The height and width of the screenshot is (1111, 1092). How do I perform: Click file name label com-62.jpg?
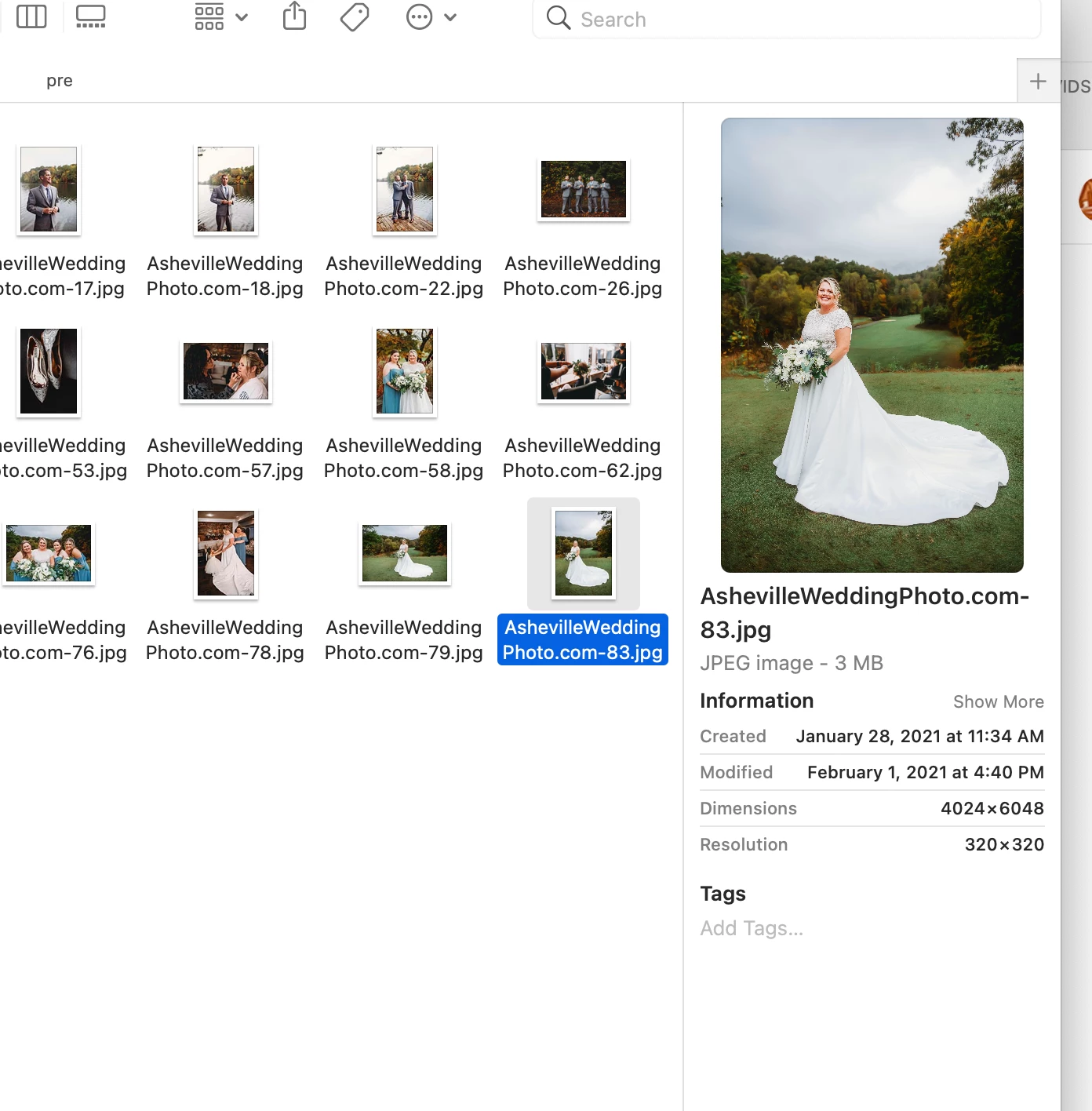coord(583,458)
